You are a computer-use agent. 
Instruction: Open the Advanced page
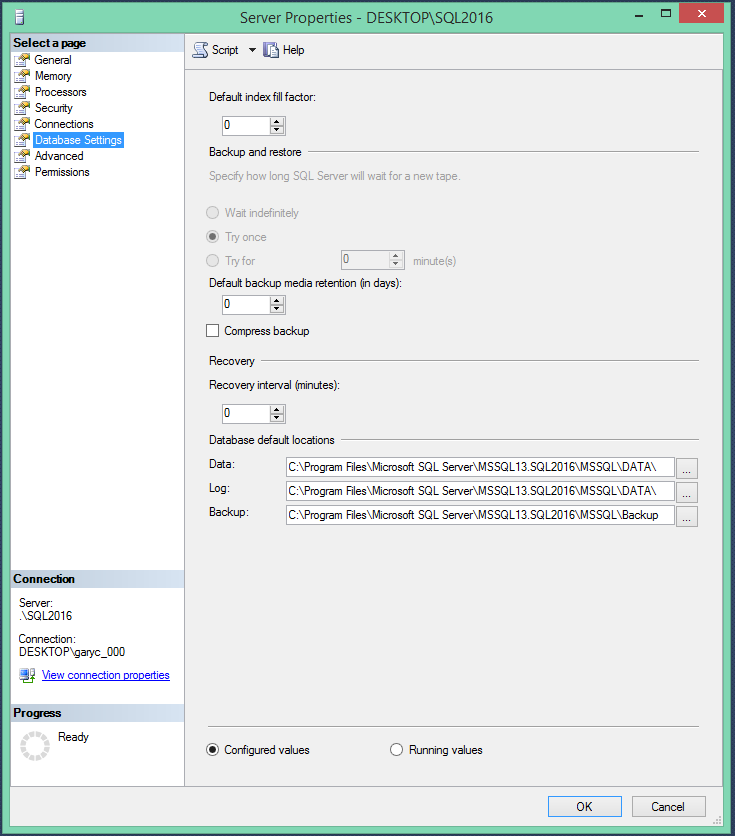(x=59, y=156)
